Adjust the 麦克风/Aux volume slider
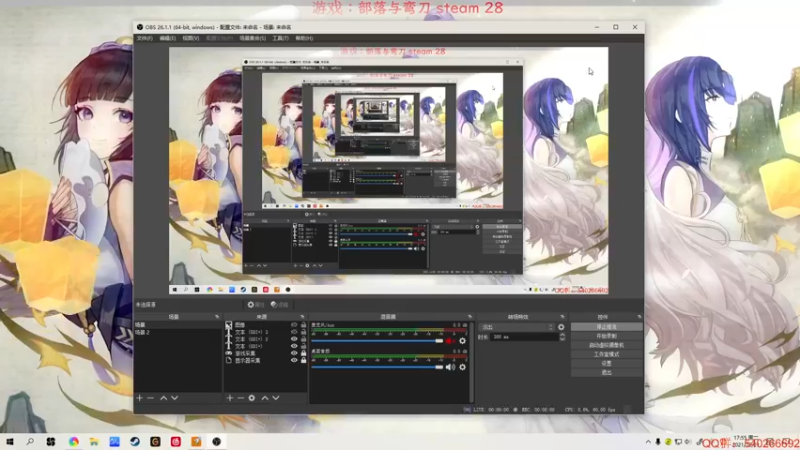The height and width of the screenshot is (450, 800). (378, 341)
